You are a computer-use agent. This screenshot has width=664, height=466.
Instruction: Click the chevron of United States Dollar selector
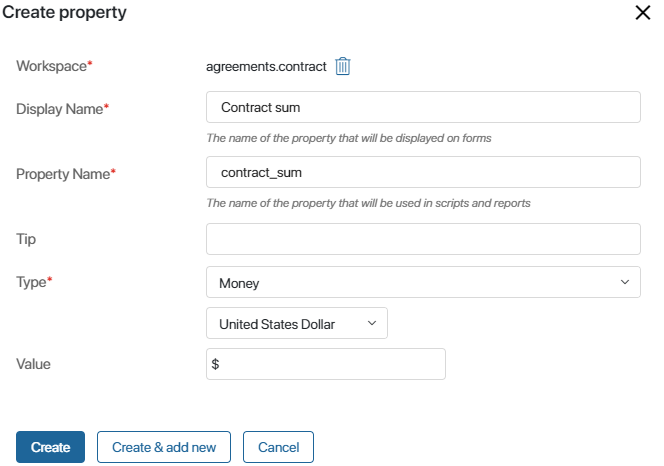click(x=372, y=323)
